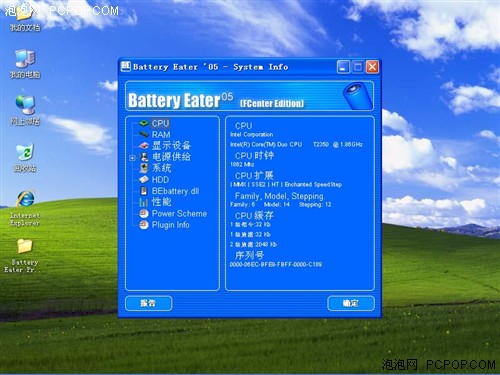Viewport: 500px width, 375px height.
Task: Open 我的电脑 desktop icon
Action: (25, 64)
